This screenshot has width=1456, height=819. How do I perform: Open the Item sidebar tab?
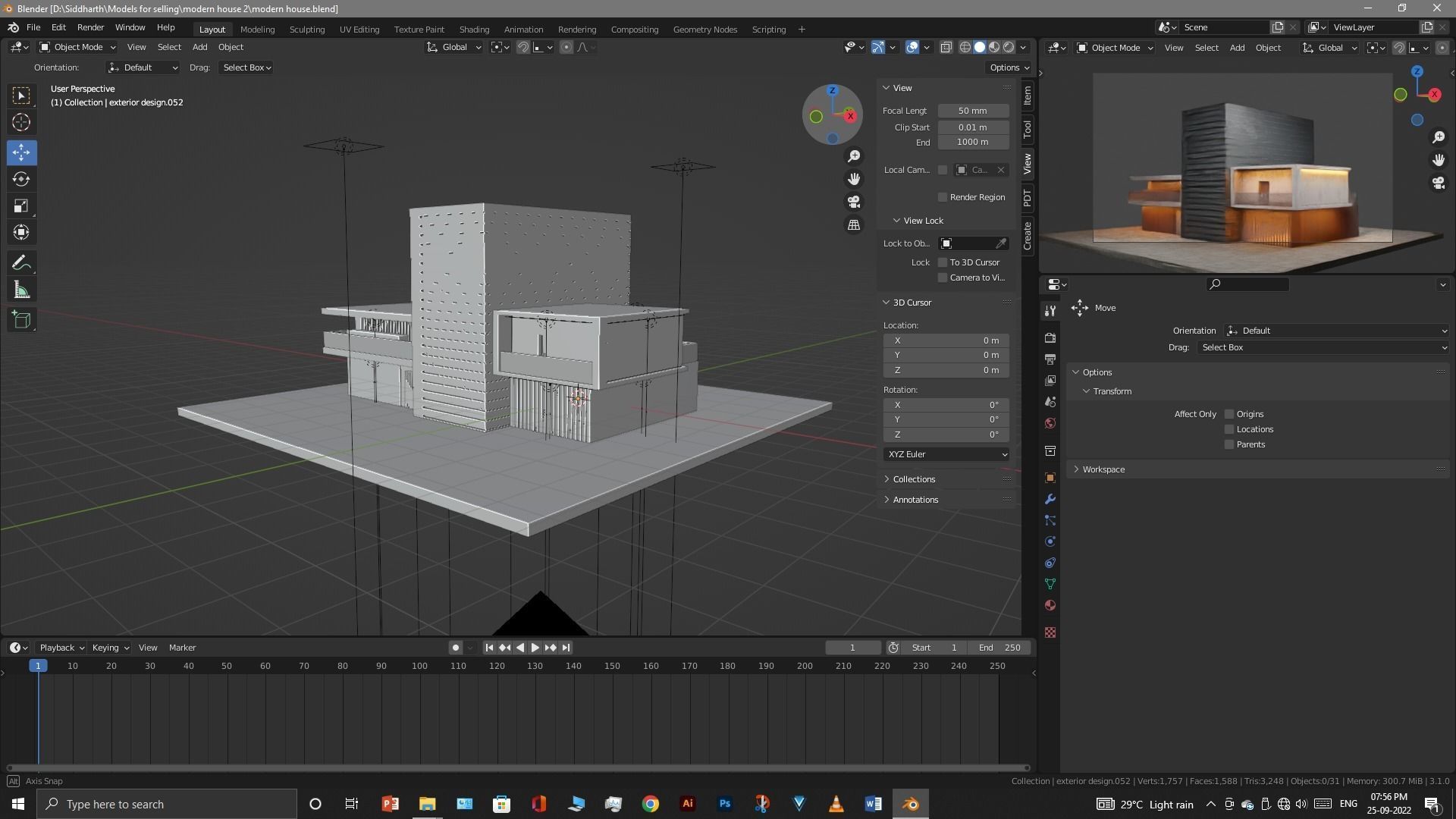(x=1028, y=96)
